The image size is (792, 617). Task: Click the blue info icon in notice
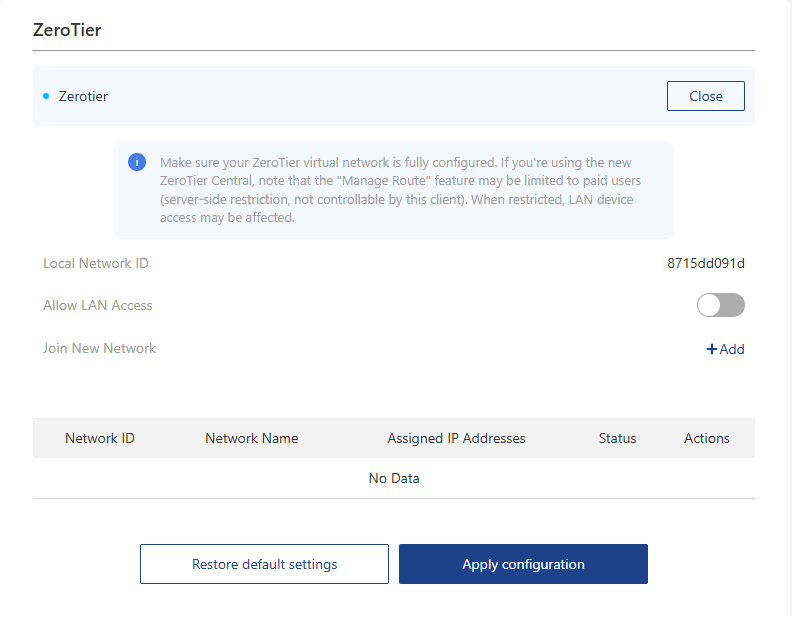tap(137, 162)
